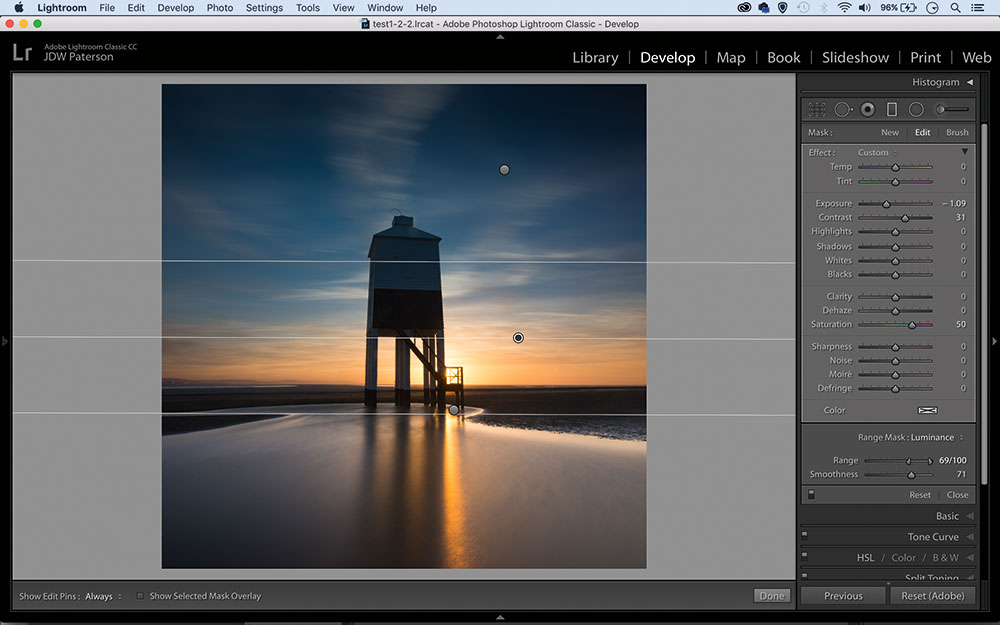Open the Apple menu

pyautogui.click(x=18, y=8)
